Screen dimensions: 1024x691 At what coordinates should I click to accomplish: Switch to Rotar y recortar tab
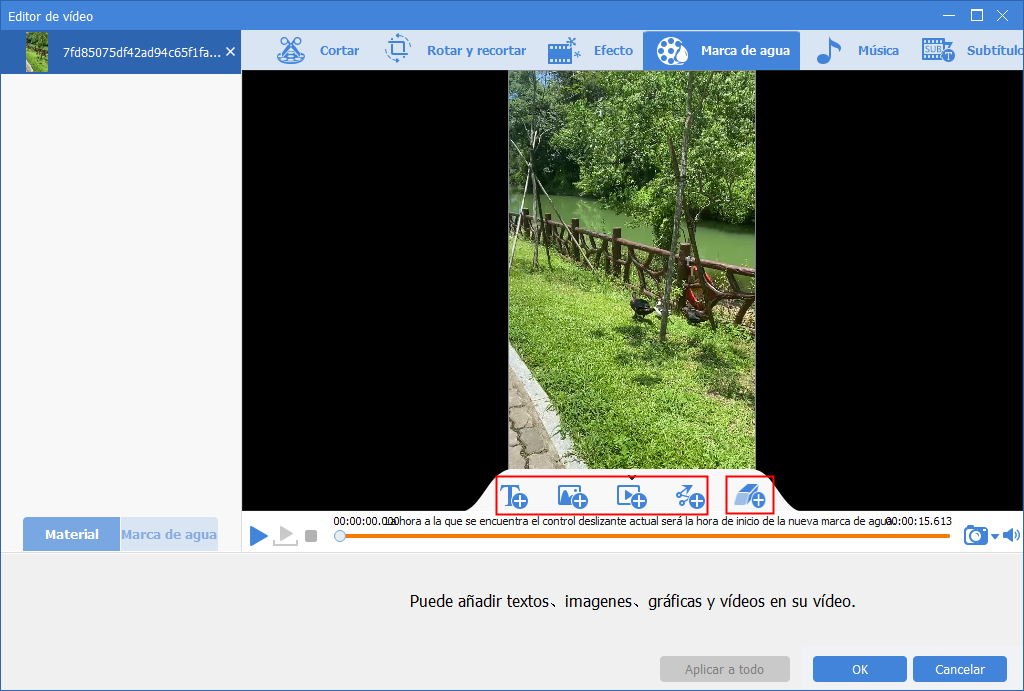455,50
